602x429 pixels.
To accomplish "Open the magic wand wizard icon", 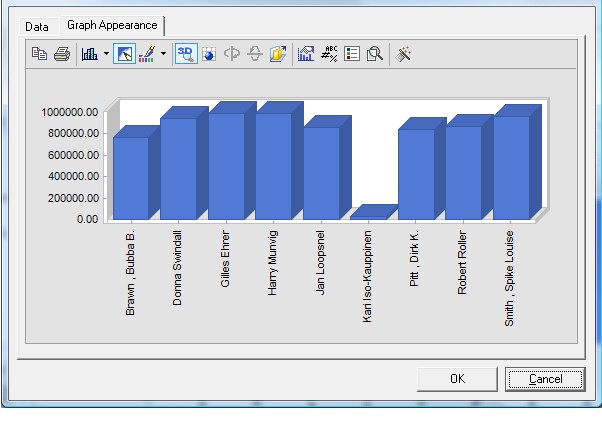I will (x=403, y=54).
